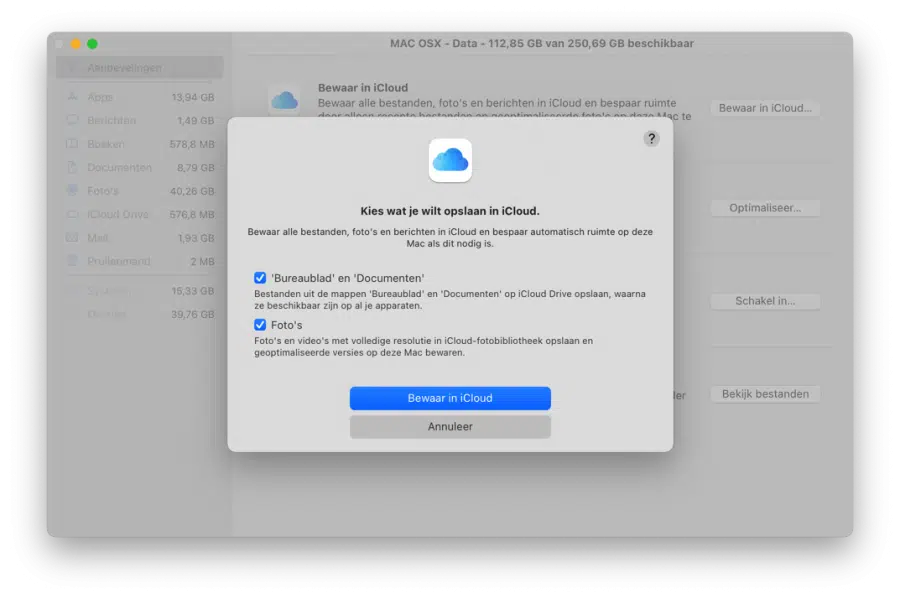Image resolution: width=900 pixels, height=599 pixels.
Task: Click the iCloud Drive cloud icon in sidebar
Action: click(x=72, y=214)
